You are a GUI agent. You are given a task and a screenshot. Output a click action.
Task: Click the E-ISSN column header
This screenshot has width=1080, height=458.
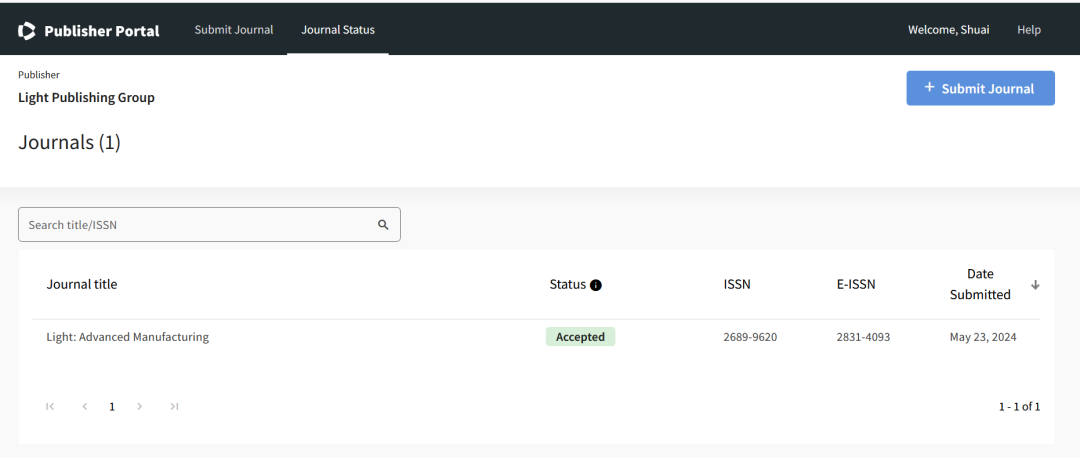[x=856, y=284]
